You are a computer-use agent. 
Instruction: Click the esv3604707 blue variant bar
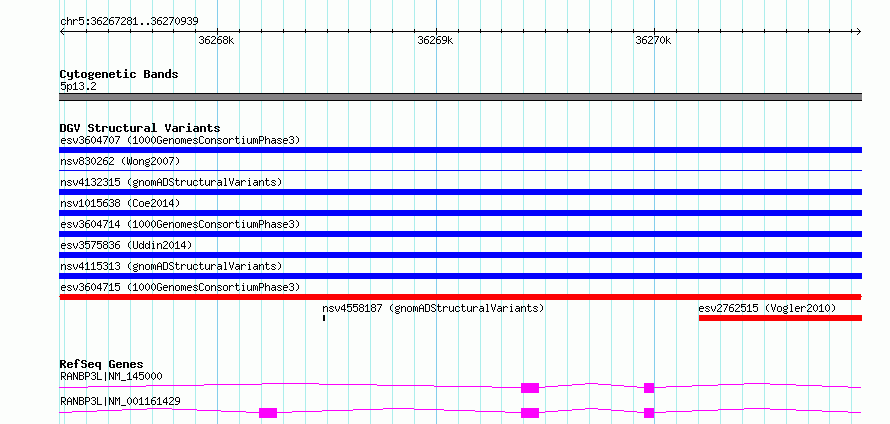(x=460, y=150)
